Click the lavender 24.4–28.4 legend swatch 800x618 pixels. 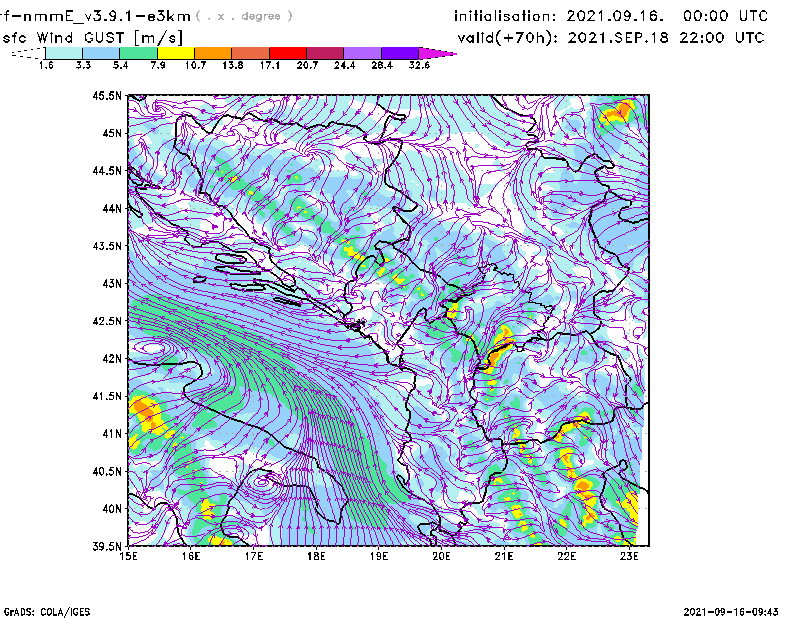[x=362, y=53]
